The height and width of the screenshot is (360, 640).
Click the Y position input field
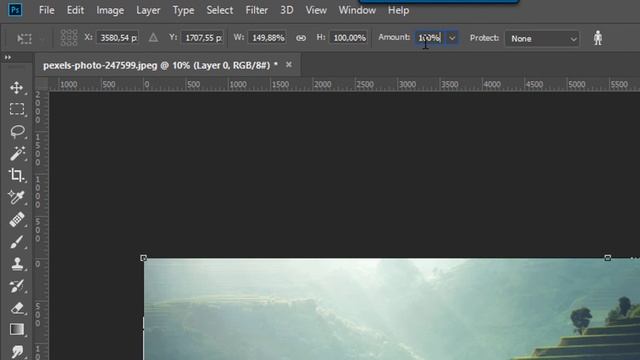(x=202, y=38)
